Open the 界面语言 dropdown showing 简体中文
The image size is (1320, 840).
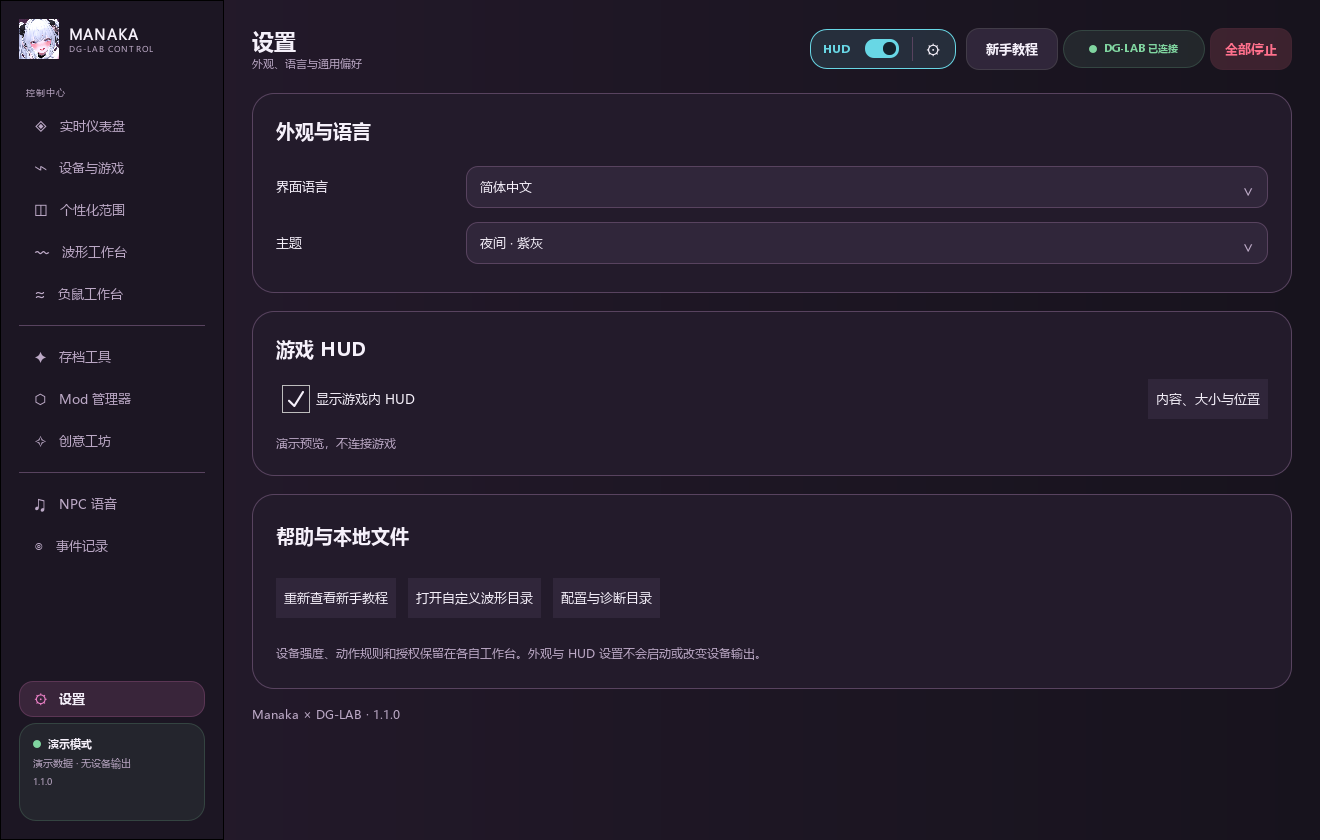pos(867,187)
